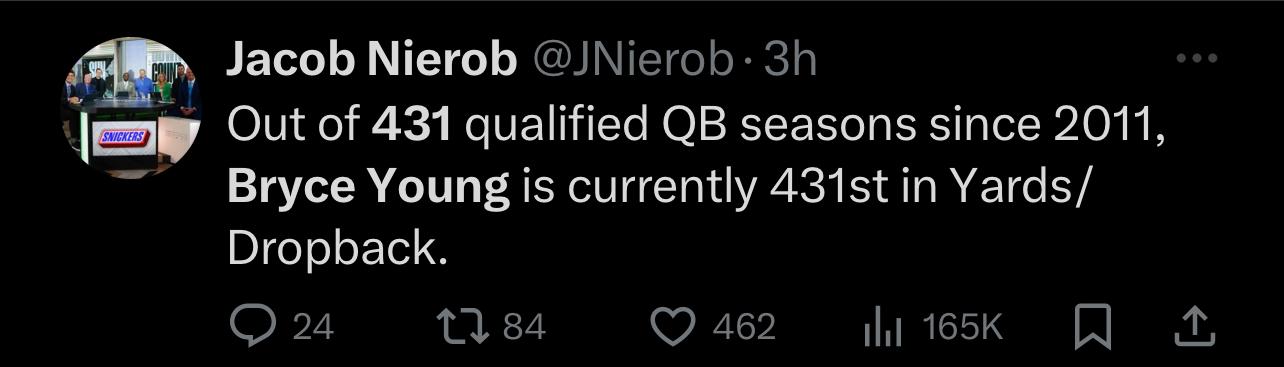Open view analytics bar chart icon
The image size is (1284, 367).
[x=883, y=327]
